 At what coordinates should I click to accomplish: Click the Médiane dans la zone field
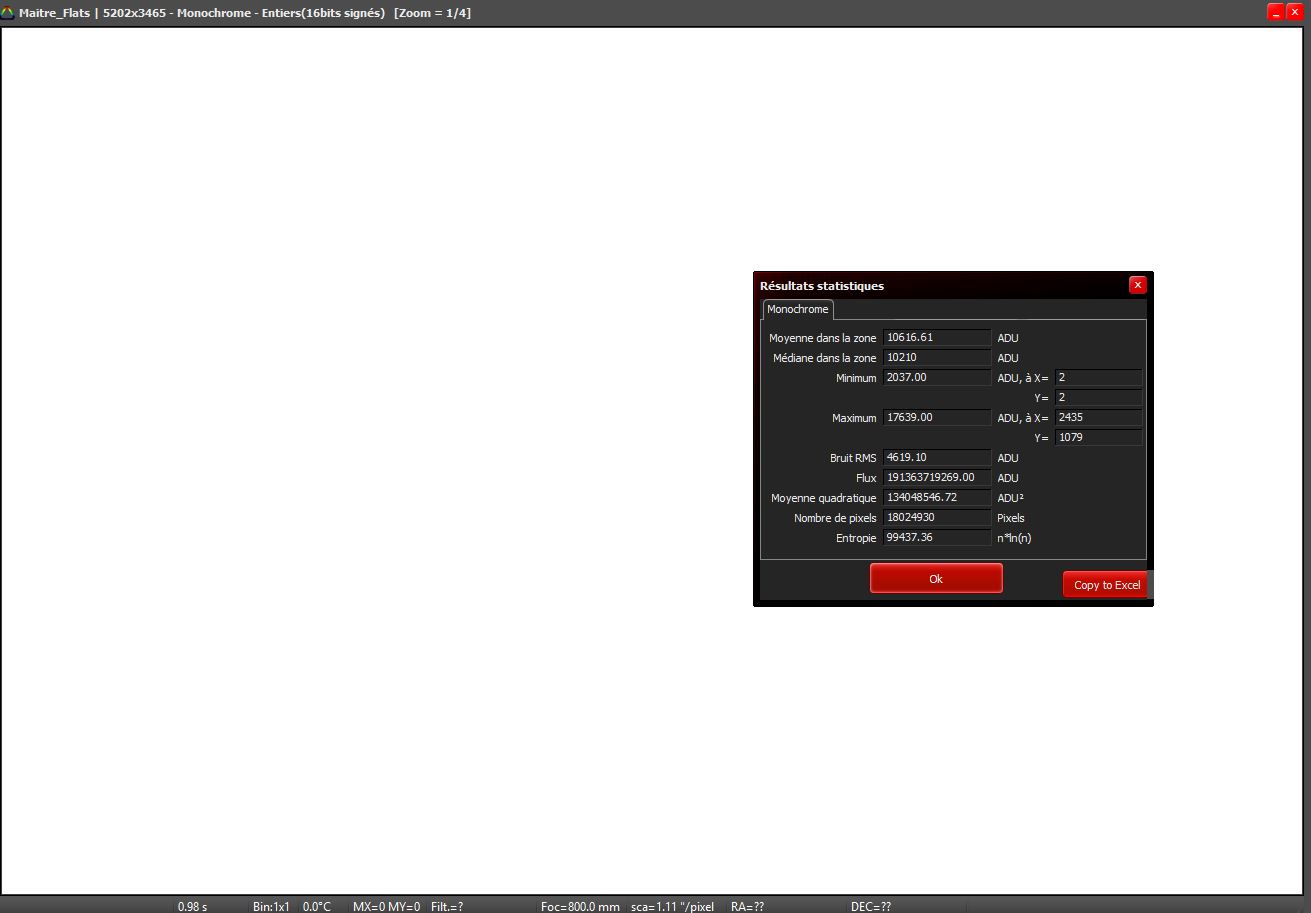[x=936, y=358]
